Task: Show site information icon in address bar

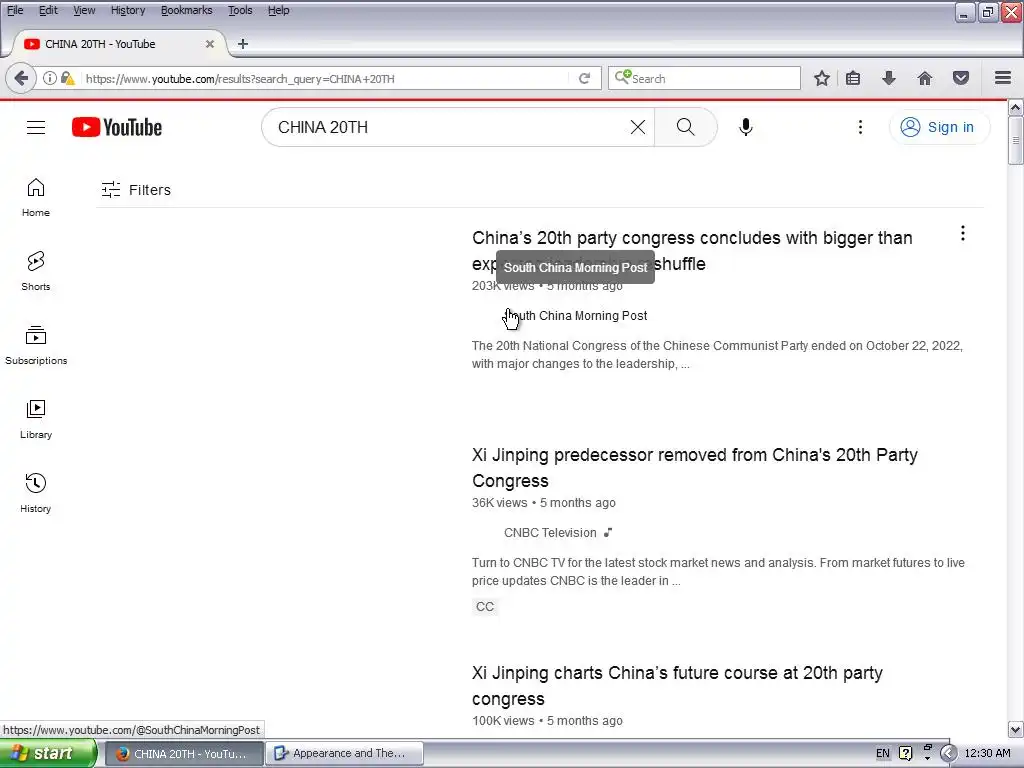Action: 50,78
